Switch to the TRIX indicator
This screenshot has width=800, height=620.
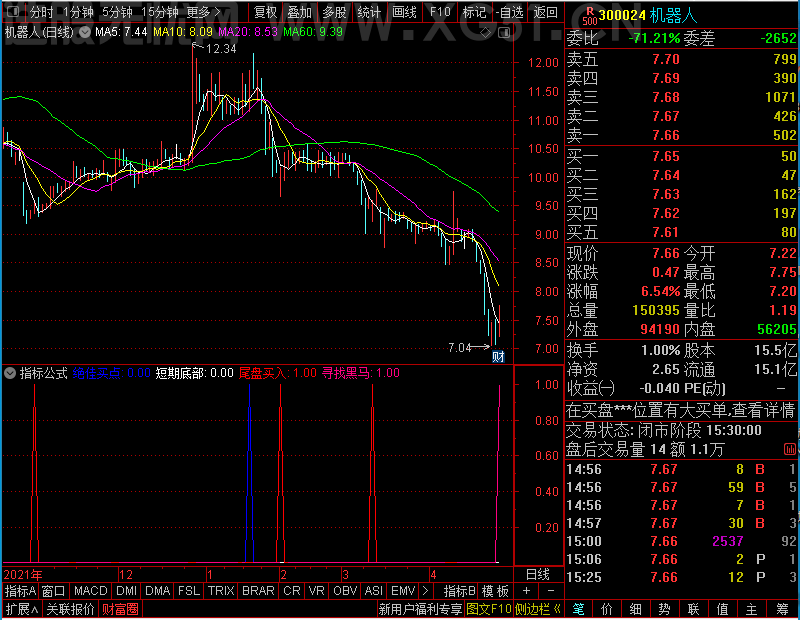(221, 591)
